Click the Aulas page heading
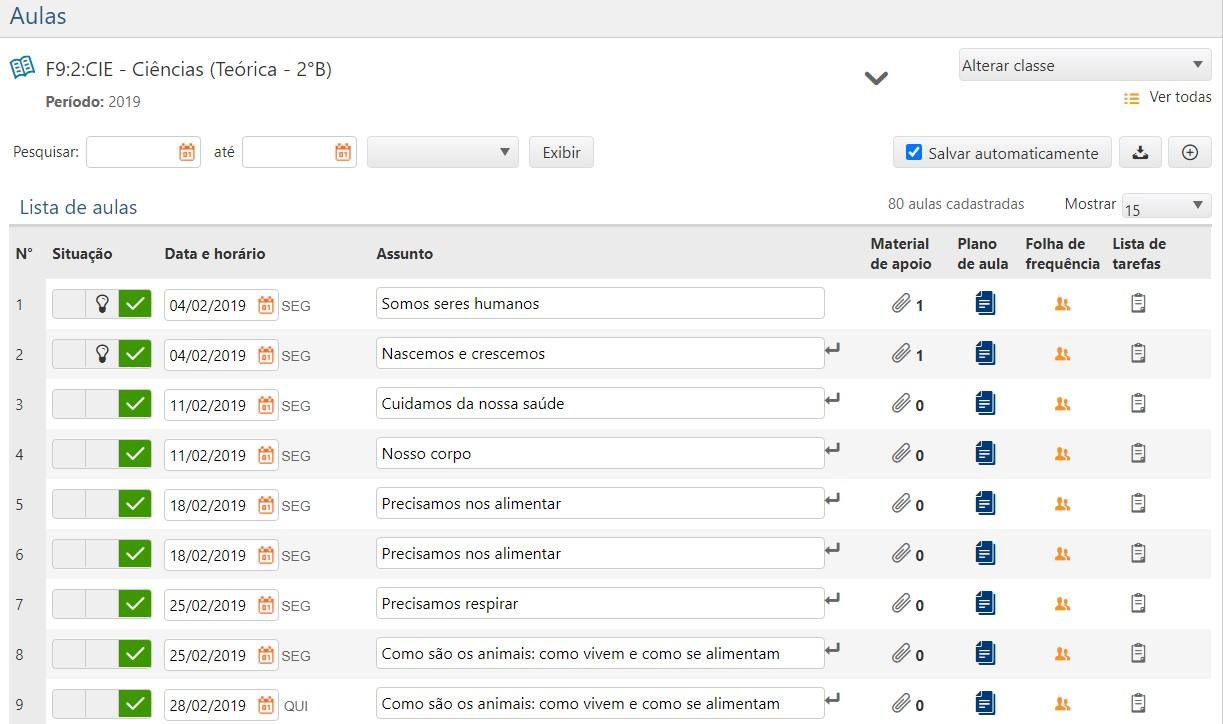The image size is (1223, 724). pyautogui.click(x=38, y=16)
